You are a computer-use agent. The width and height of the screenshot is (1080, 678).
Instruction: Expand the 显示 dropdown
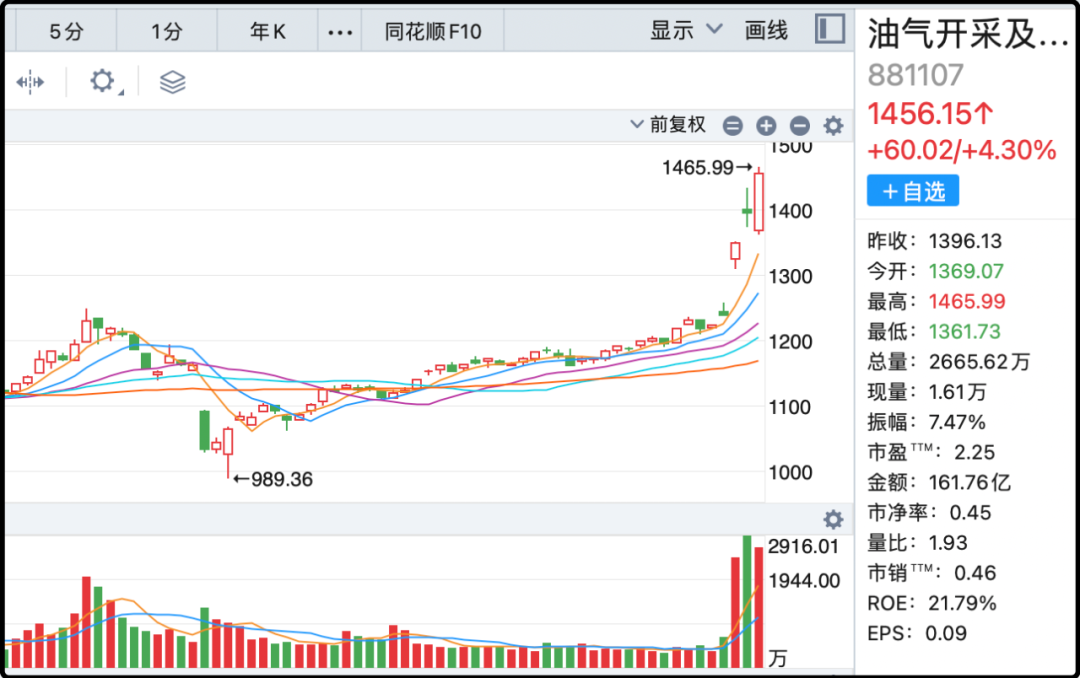(686, 31)
